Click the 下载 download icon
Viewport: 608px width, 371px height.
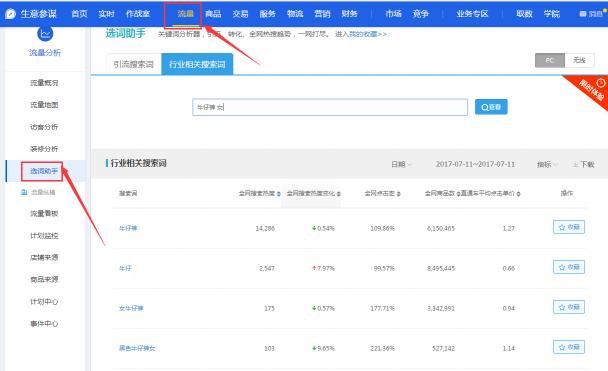576,165
